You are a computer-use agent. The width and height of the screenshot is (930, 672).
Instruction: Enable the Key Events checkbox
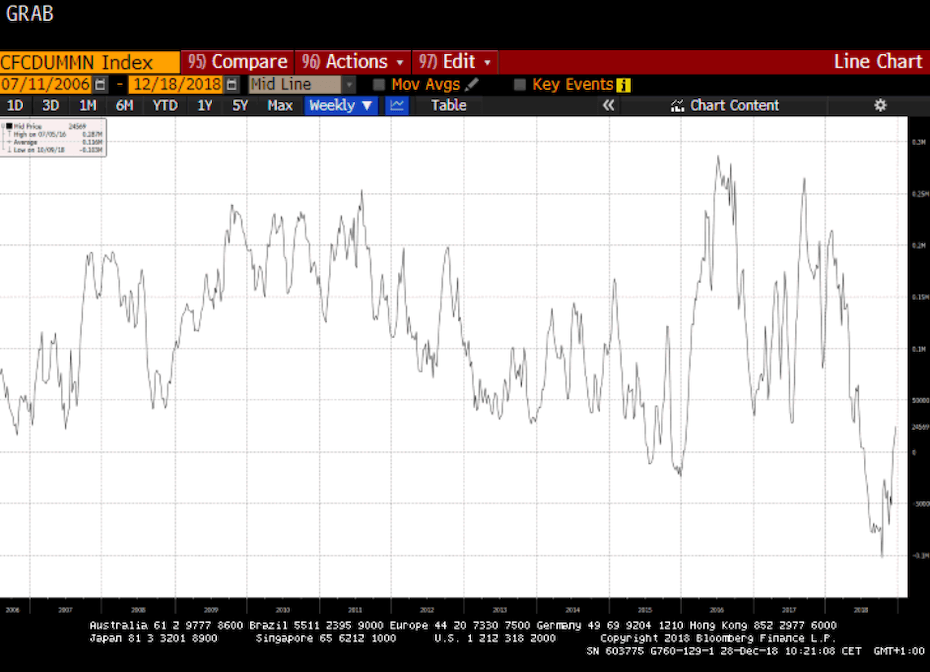click(520, 85)
